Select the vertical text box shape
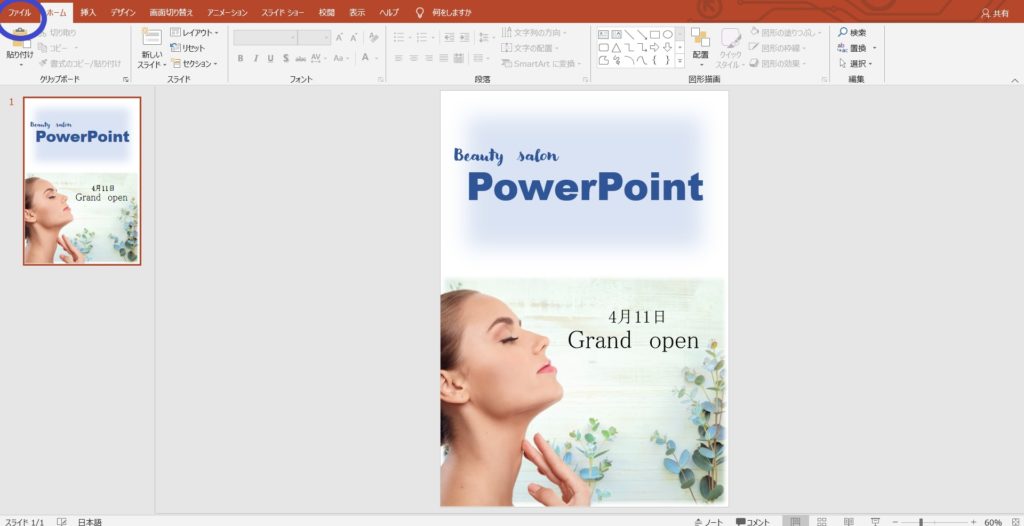Viewport: 1024px width, 526px height. click(x=616, y=34)
